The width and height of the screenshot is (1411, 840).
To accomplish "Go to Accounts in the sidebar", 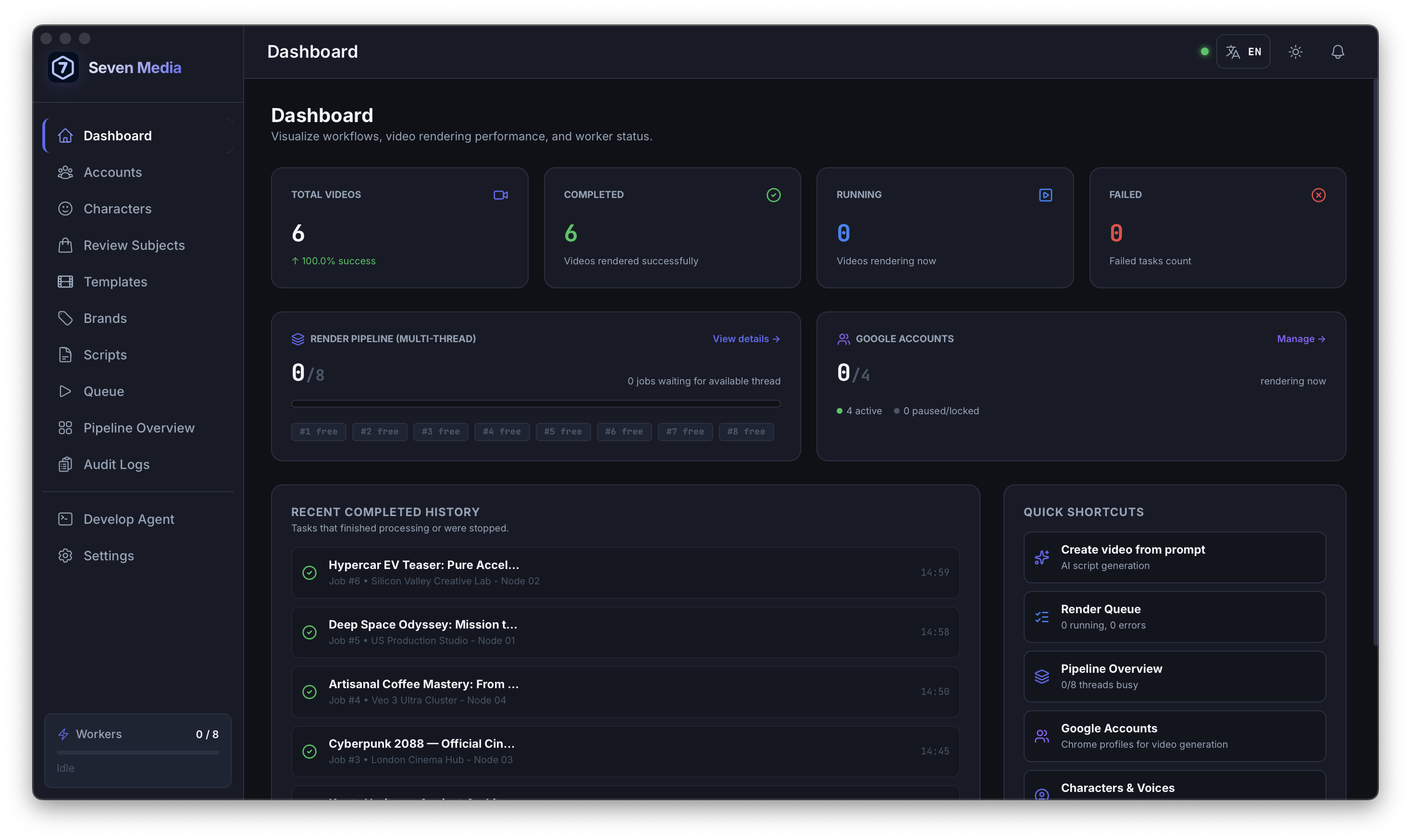I will pyautogui.click(x=138, y=172).
